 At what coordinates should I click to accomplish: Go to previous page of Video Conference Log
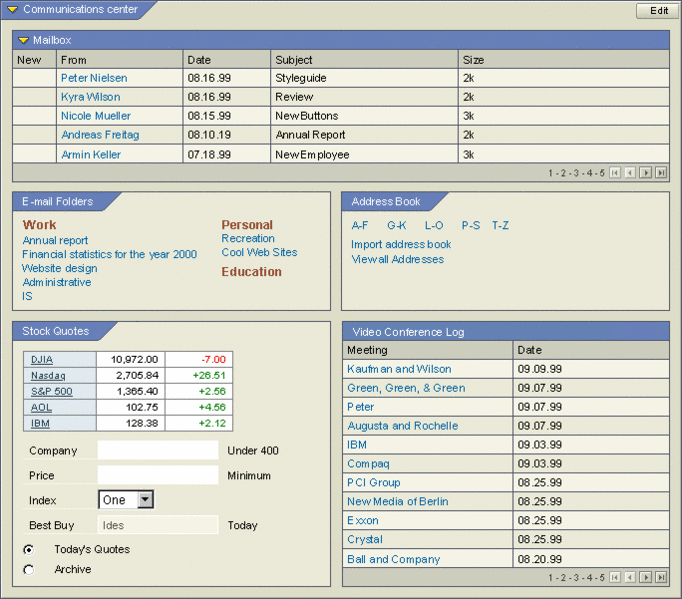click(x=630, y=577)
